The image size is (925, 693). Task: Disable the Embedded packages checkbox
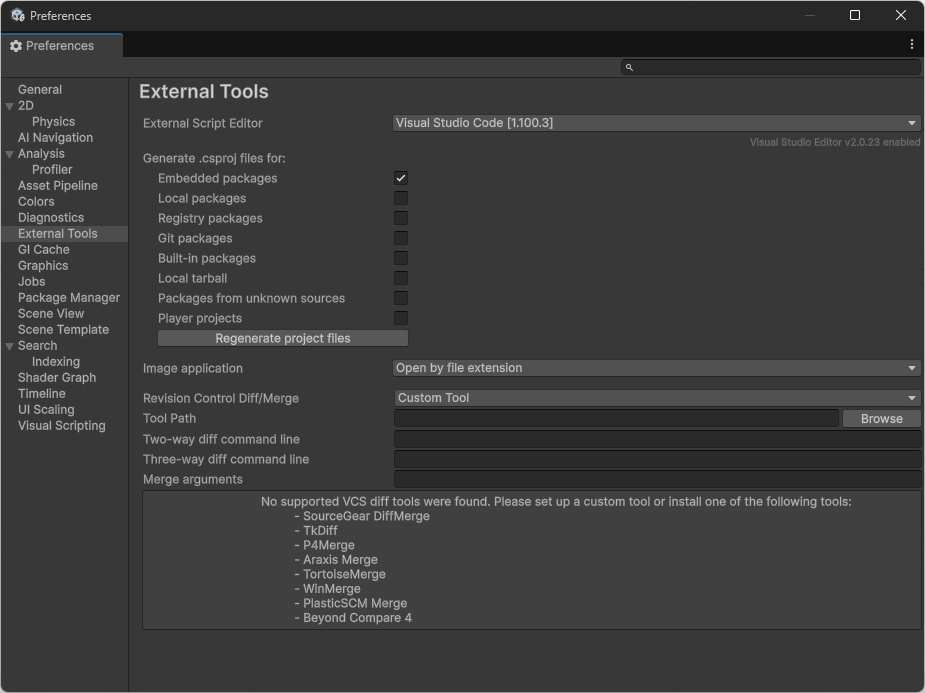(x=401, y=178)
